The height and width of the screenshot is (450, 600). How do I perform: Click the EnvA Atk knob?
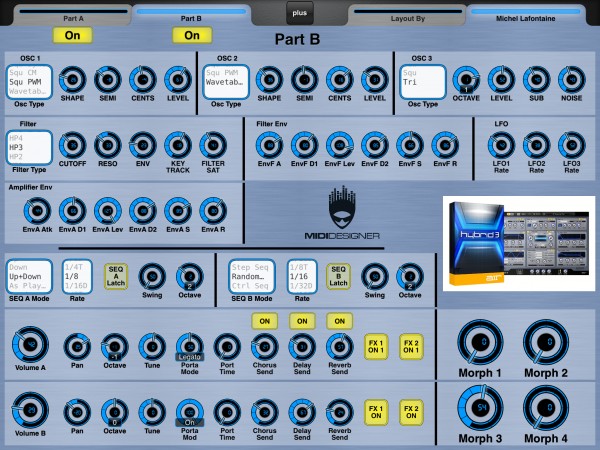(37, 211)
